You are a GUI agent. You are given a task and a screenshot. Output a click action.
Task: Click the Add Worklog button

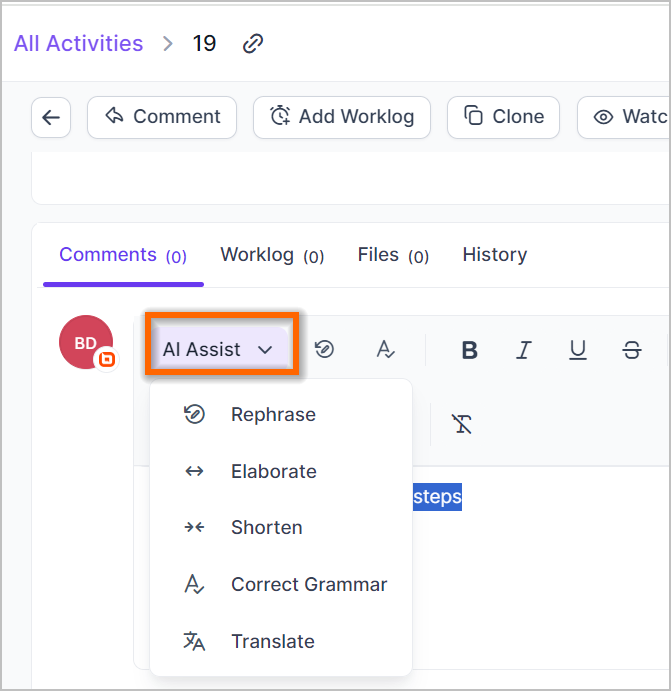342,117
